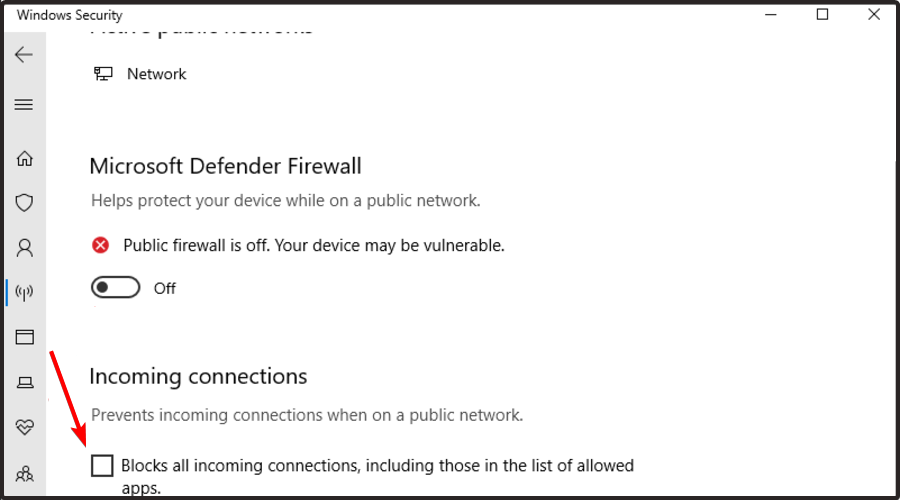
Task: Turn on the Microsoft Defender Firewall toggle
Action: point(114,288)
